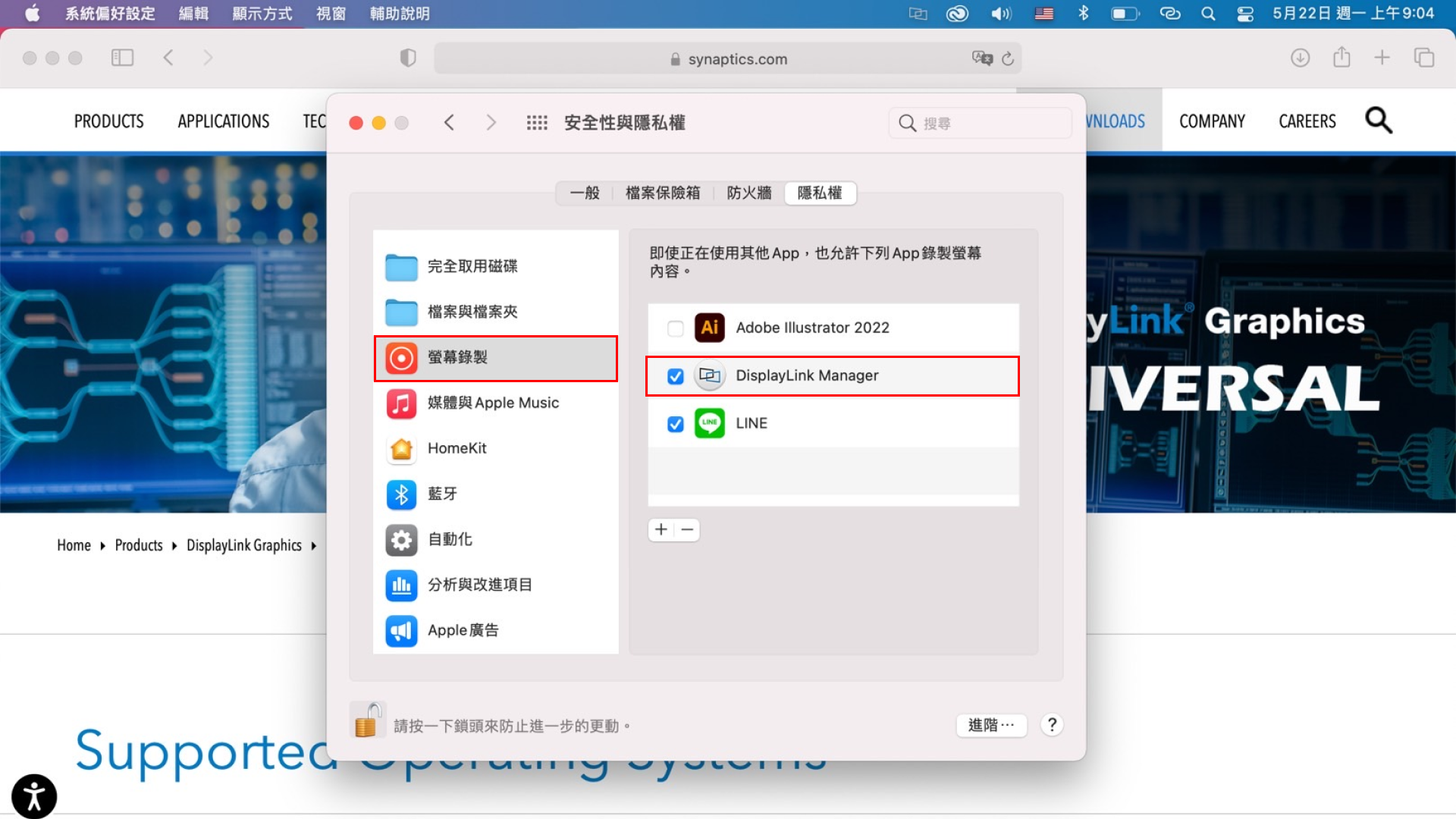
Task: Uncheck DisplayLink Manager checkbox
Action: coord(675,376)
